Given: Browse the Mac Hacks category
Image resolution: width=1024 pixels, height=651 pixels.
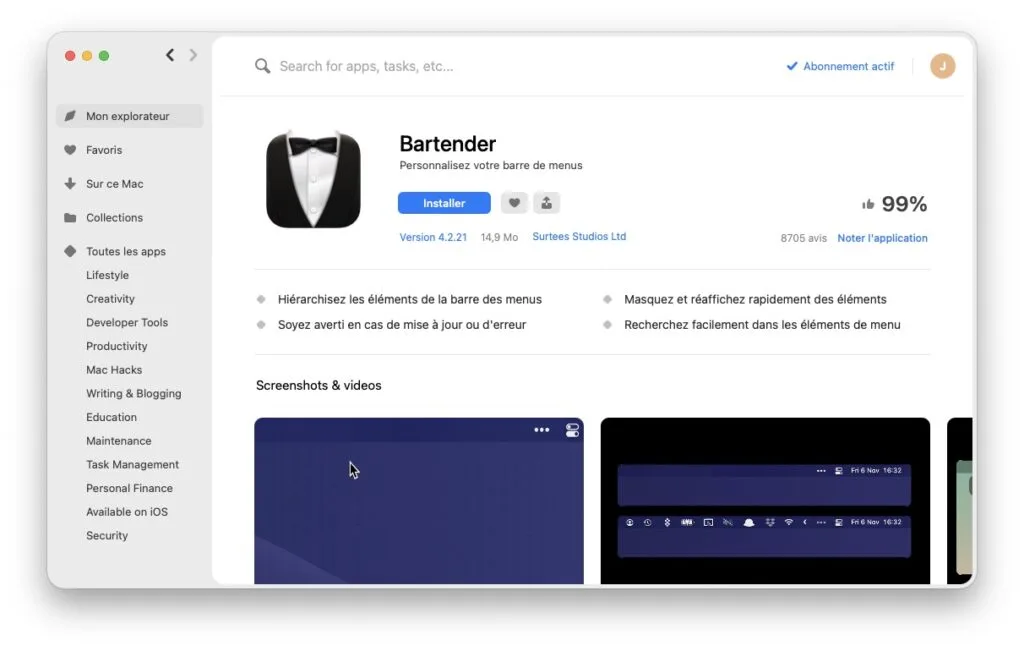Looking at the screenshot, I should coord(113,369).
